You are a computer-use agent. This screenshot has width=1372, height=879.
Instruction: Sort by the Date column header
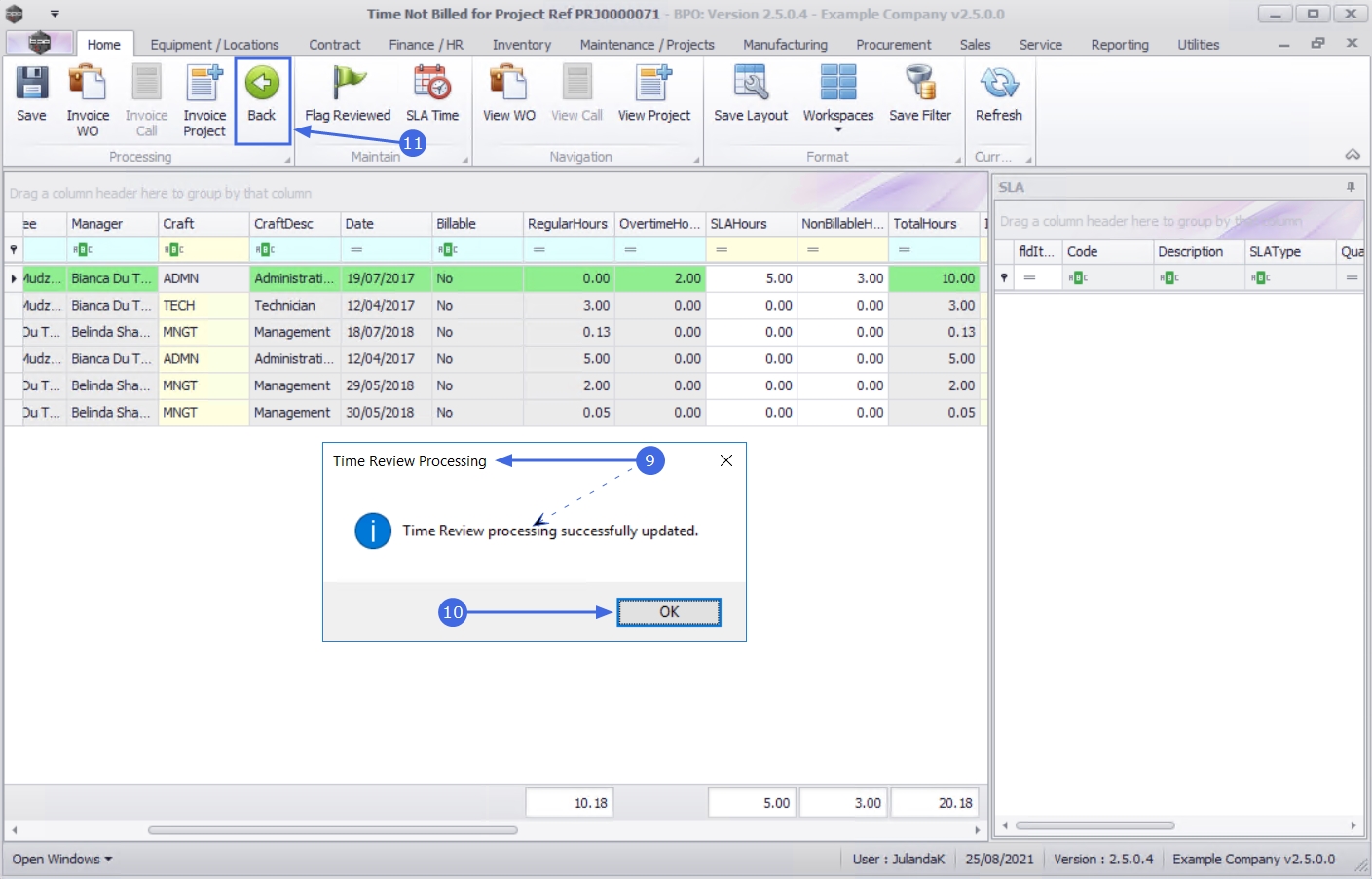point(386,224)
